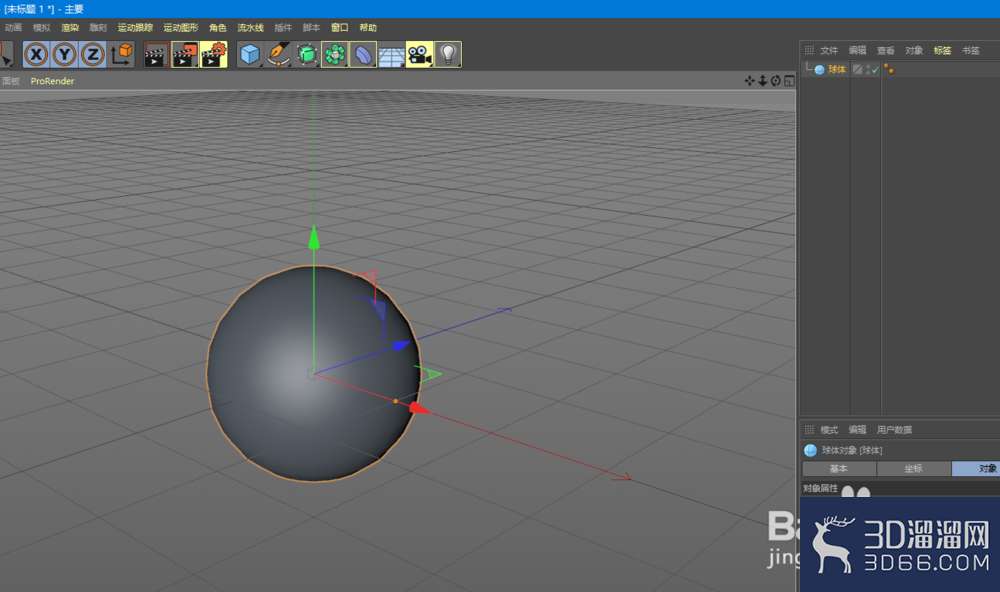Render to Picture Viewer clapperboard icon
This screenshot has width=1000, height=592.
(x=185, y=55)
